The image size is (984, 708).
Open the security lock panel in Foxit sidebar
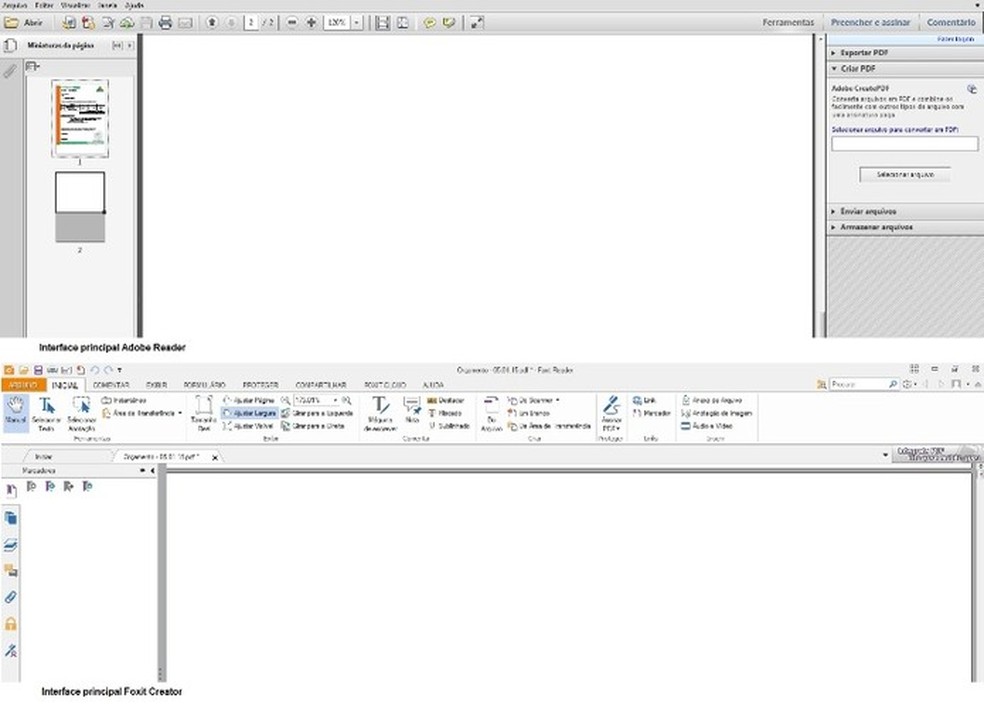pos(11,623)
